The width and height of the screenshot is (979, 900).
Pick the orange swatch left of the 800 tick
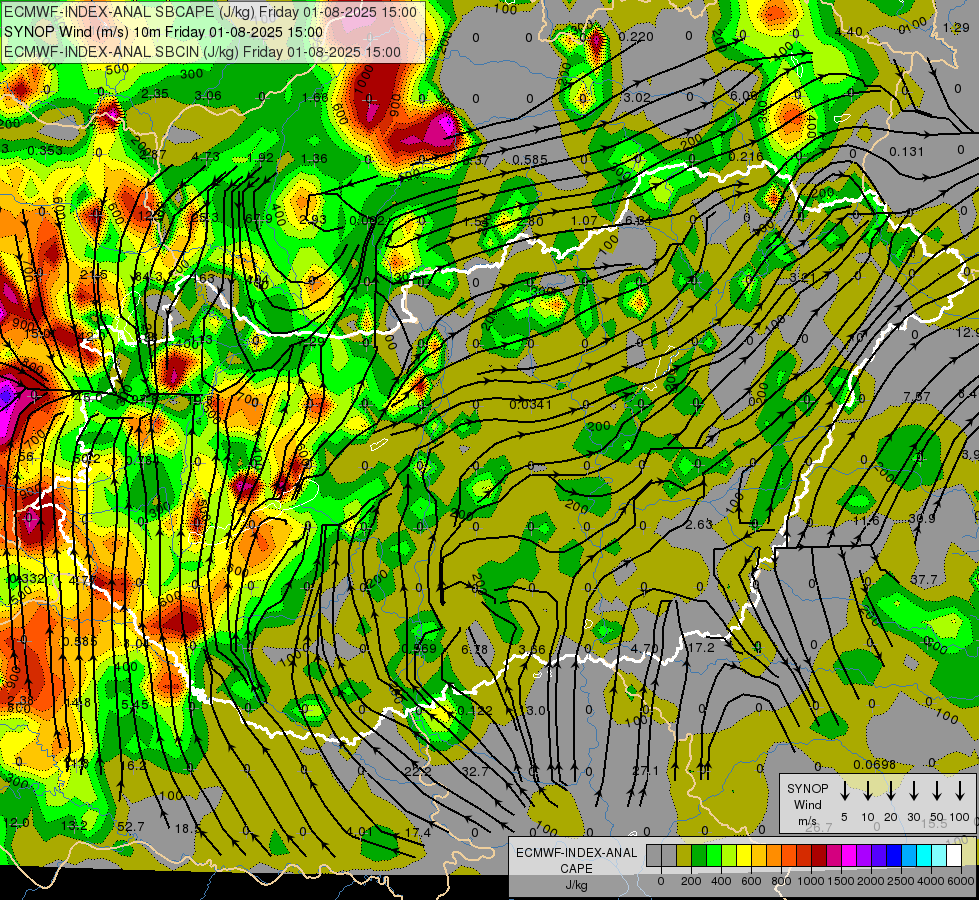774,855
